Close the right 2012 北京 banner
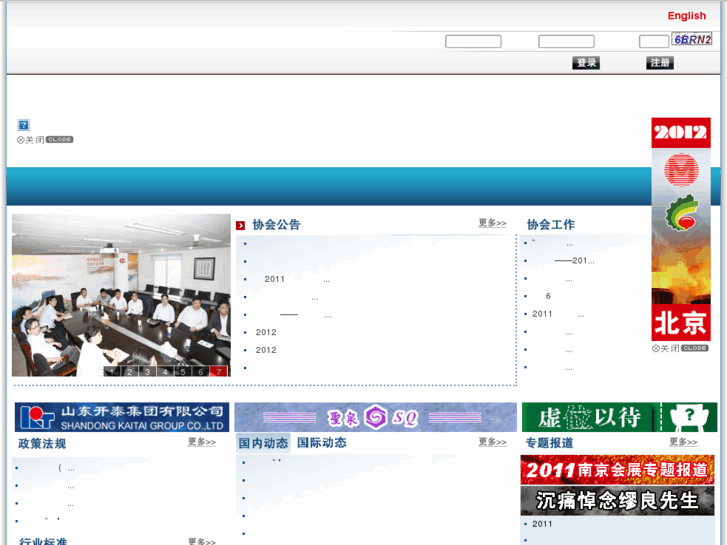 [x=680, y=348]
